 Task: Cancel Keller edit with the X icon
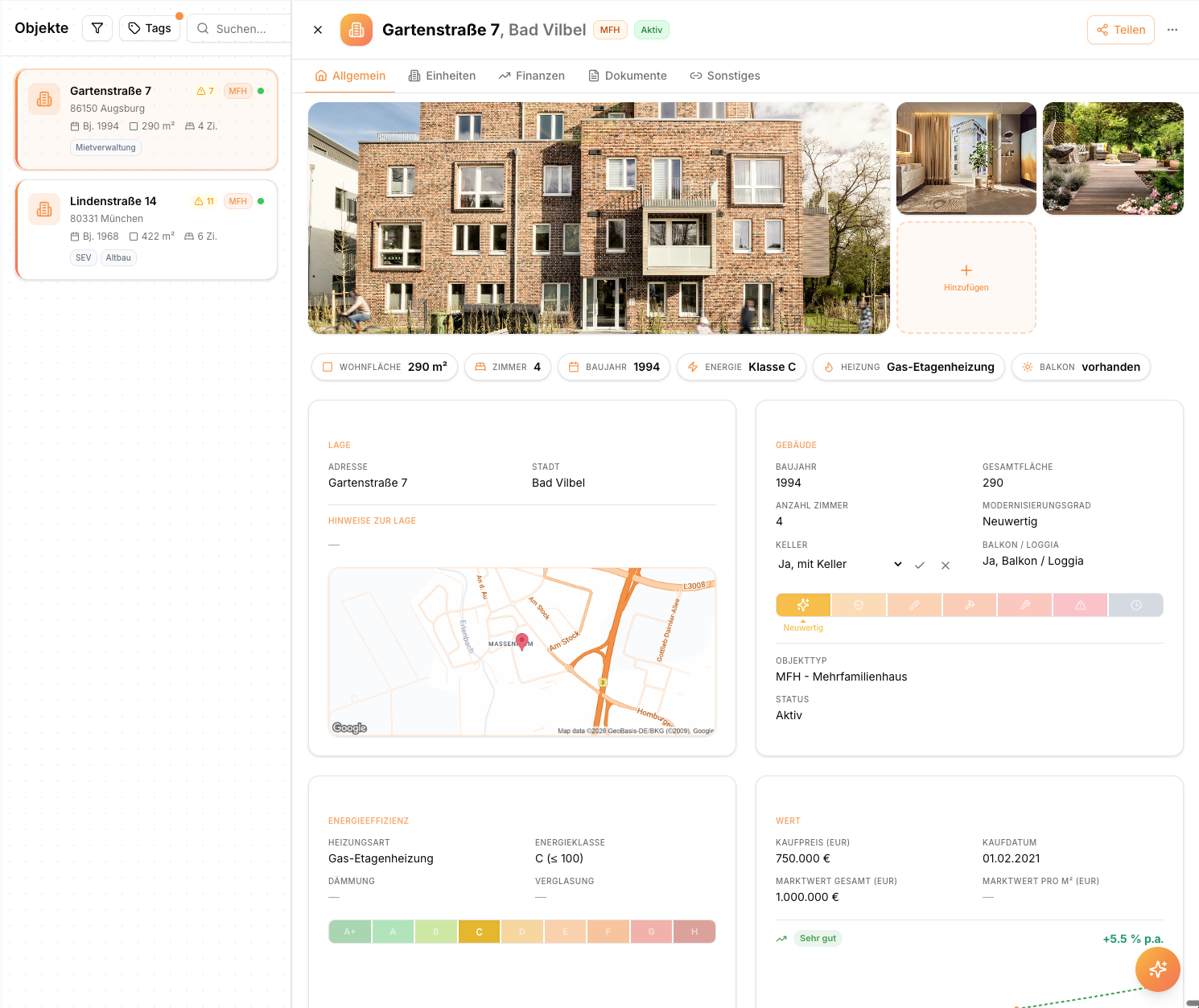946,565
